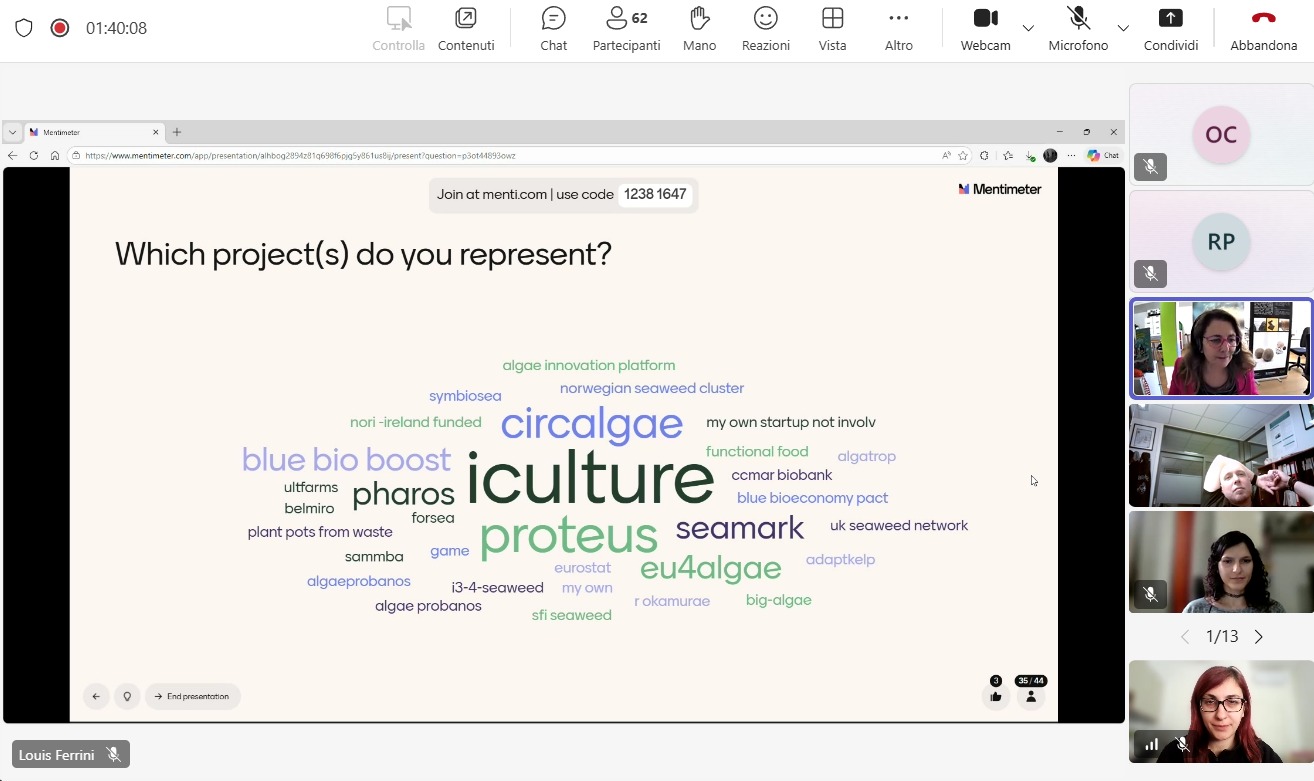The height and width of the screenshot is (781, 1314).
Task: Select the Mentimeter browser tab
Action: pyautogui.click(x=93, y=132)
